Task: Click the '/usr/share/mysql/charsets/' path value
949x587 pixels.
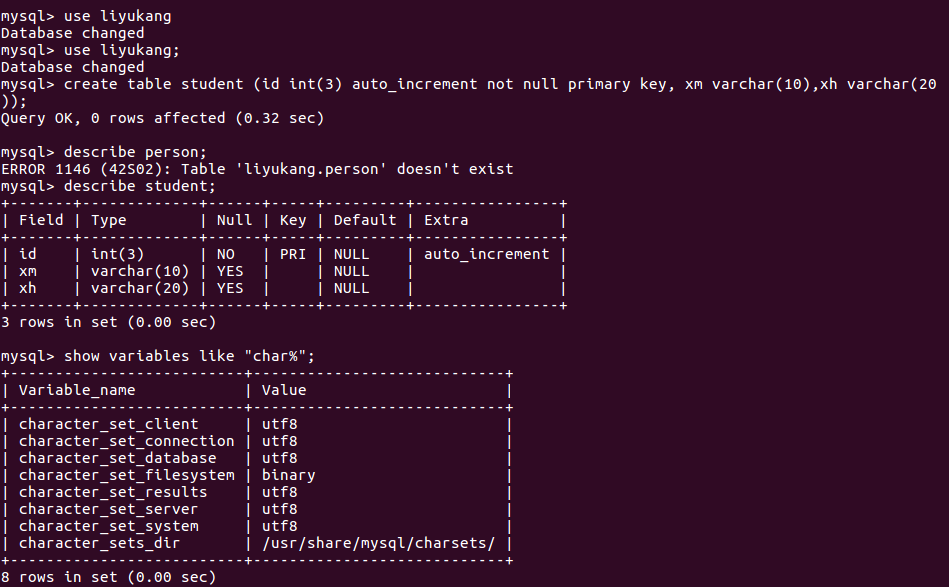Action: pyautogui.click(x=378, y=543)
